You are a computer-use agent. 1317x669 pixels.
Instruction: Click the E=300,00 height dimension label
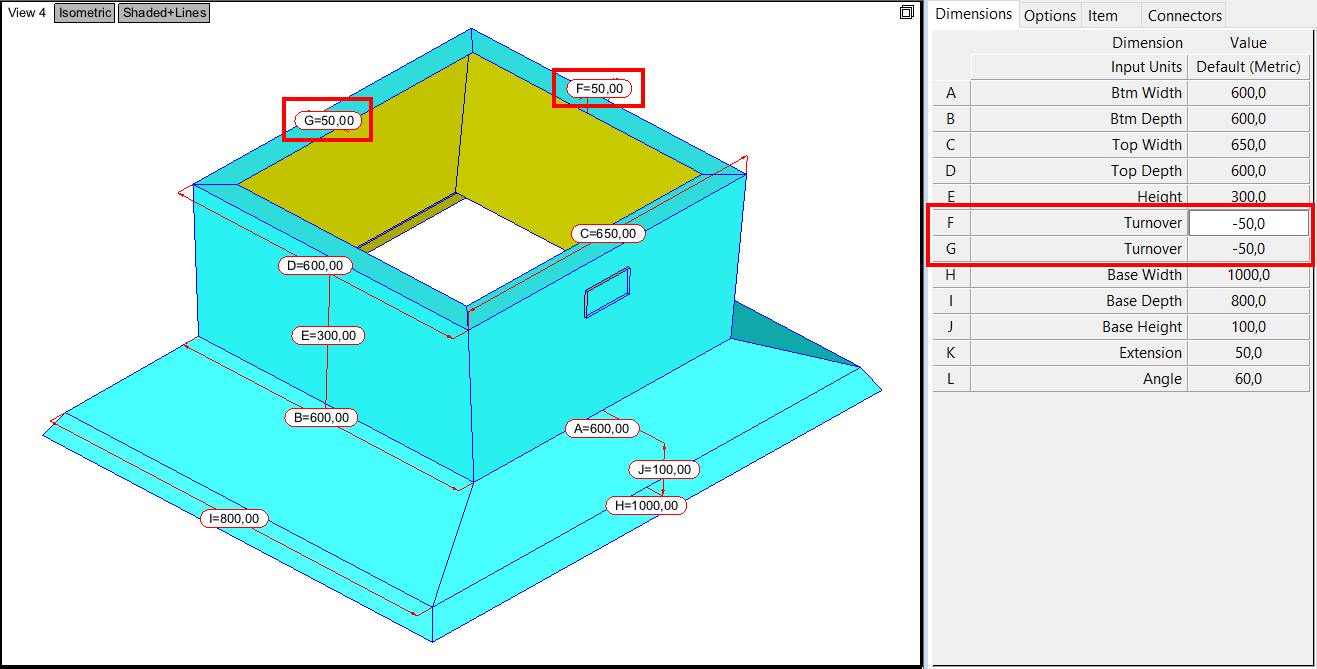(x=328, y=335)
